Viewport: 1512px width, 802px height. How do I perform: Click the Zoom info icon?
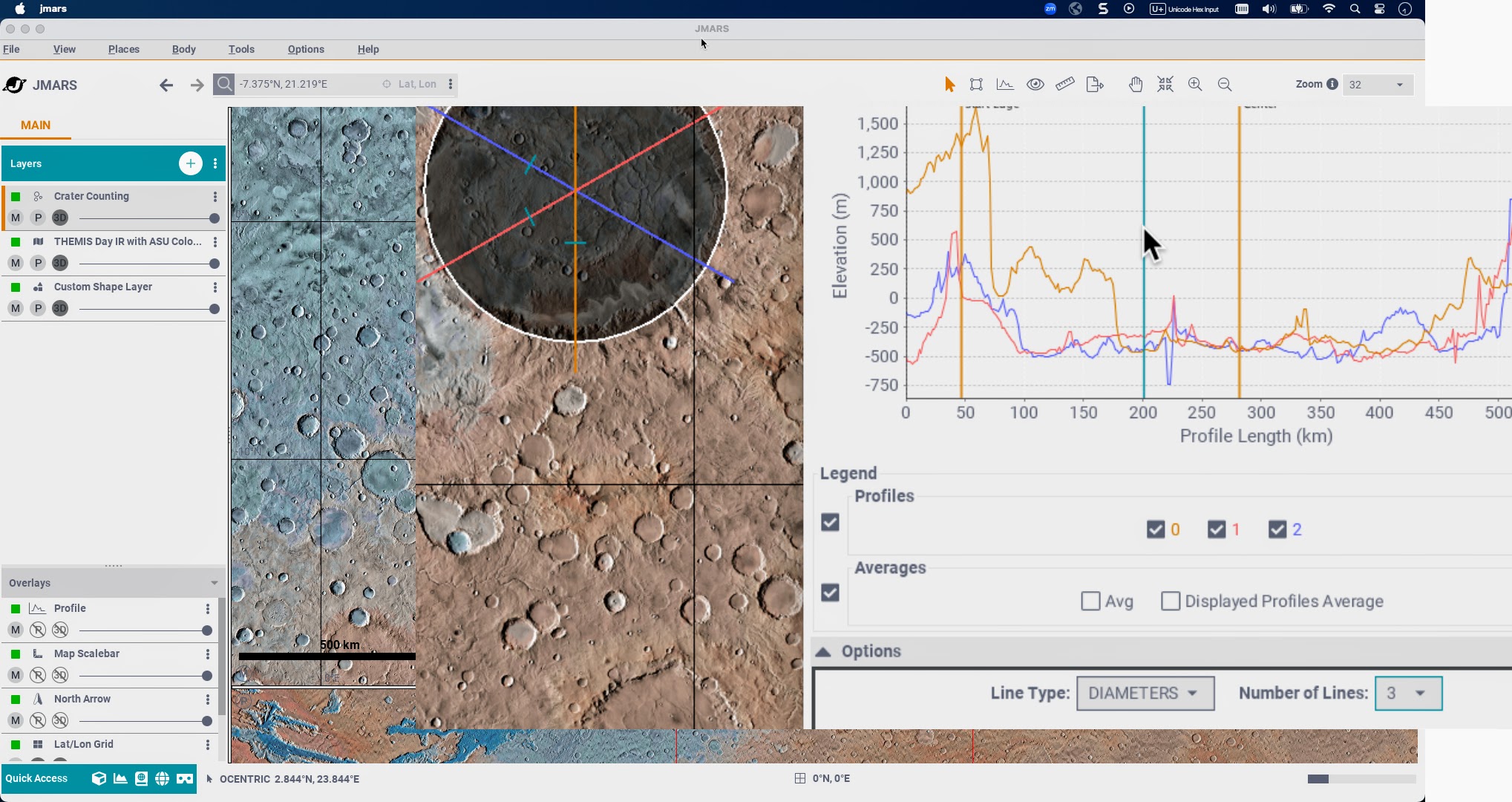[1332, 84]
